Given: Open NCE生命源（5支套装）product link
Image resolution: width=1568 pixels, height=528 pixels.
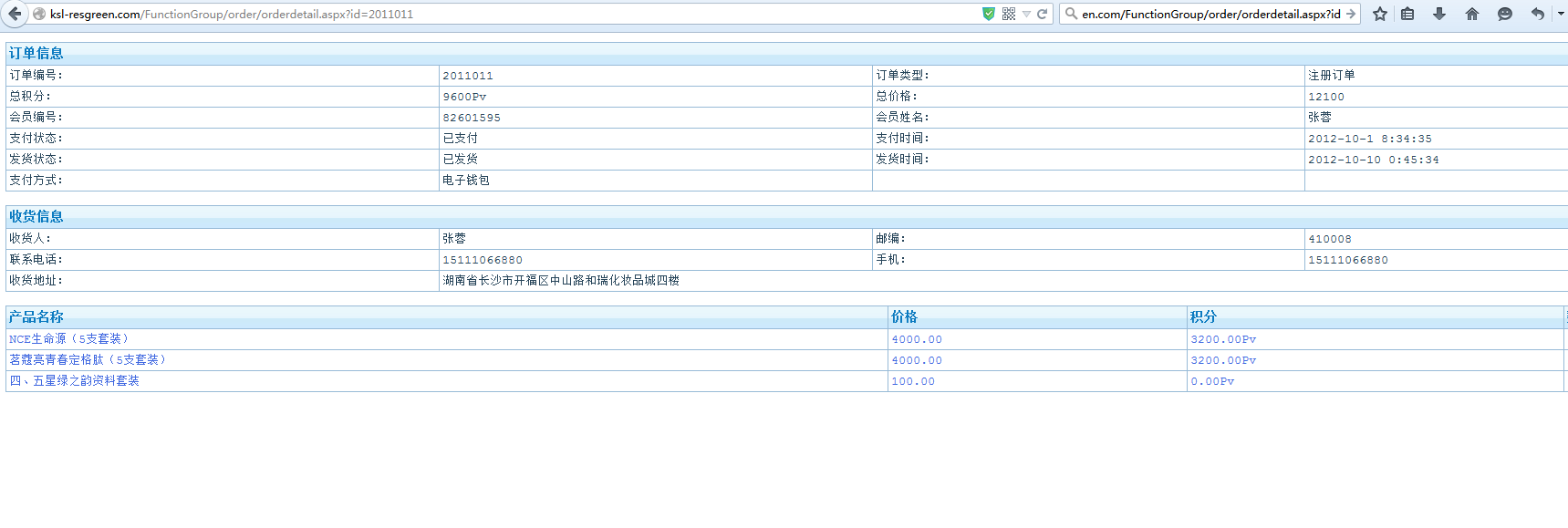Looking at the screenshot, I should coord(69,339).
